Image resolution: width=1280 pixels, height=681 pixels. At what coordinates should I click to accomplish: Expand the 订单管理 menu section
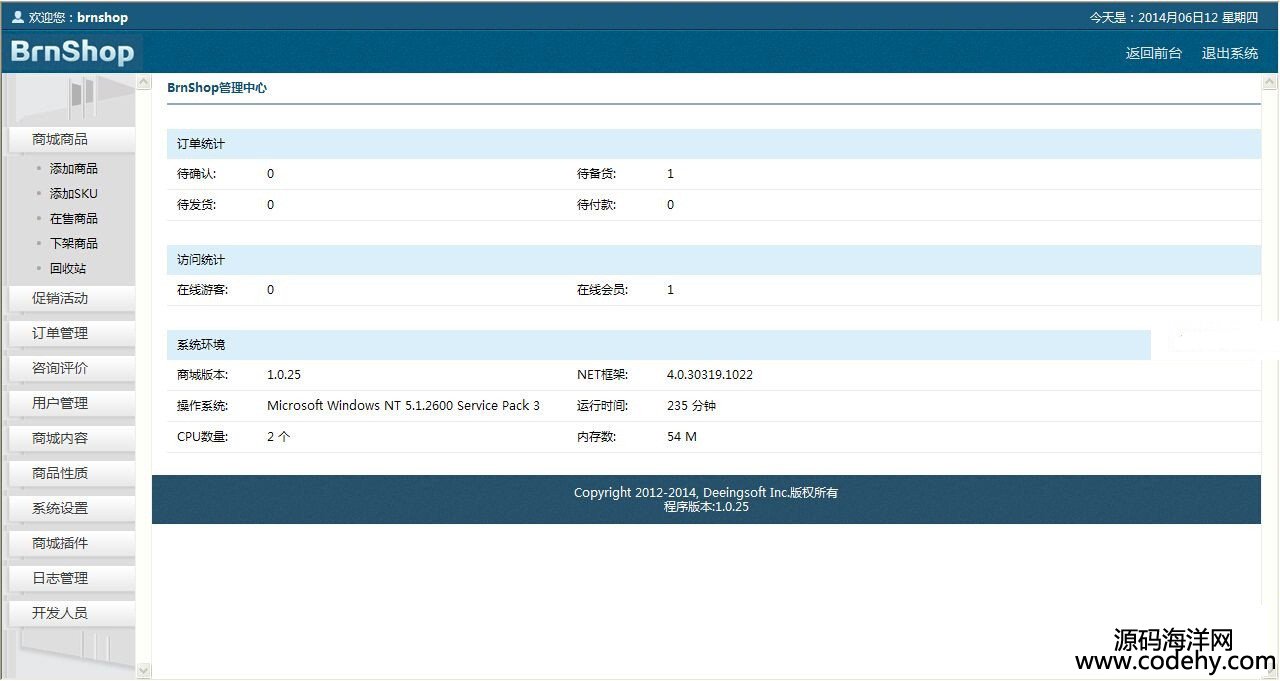click(60, 333)
